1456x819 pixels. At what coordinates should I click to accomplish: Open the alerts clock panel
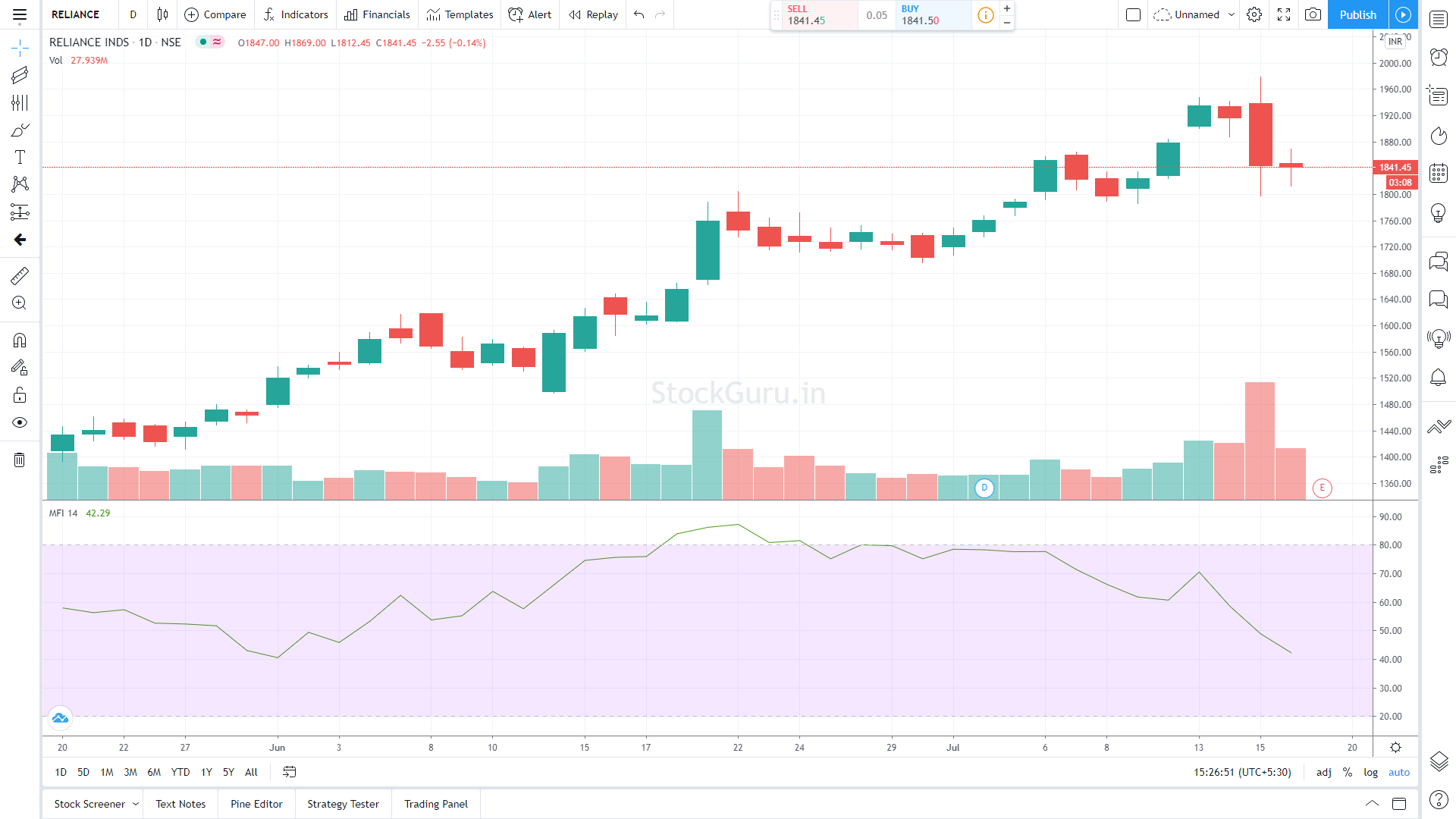pos(1439,57)
